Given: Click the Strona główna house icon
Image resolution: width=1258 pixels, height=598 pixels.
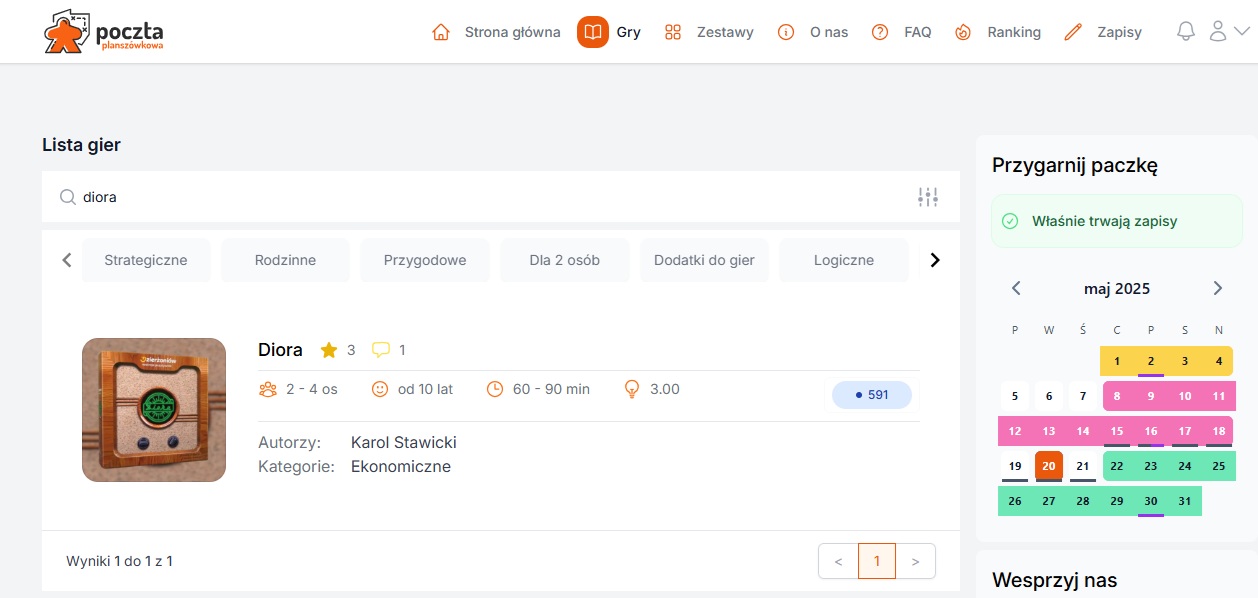Looking at the screenshot, I should [441, 32].
